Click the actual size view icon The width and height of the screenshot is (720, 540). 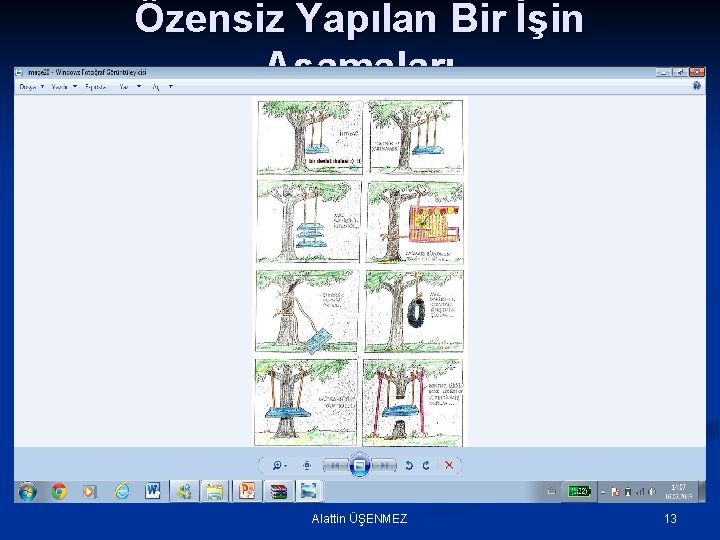307,465
